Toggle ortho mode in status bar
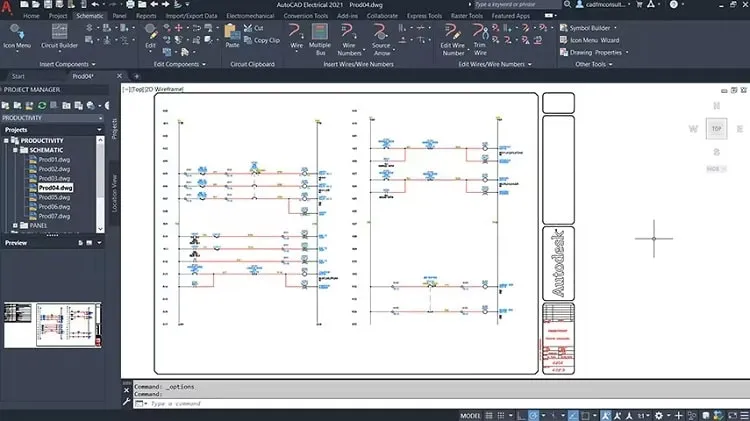The width and height of the screenshot is (750, 421). point(521,416)
